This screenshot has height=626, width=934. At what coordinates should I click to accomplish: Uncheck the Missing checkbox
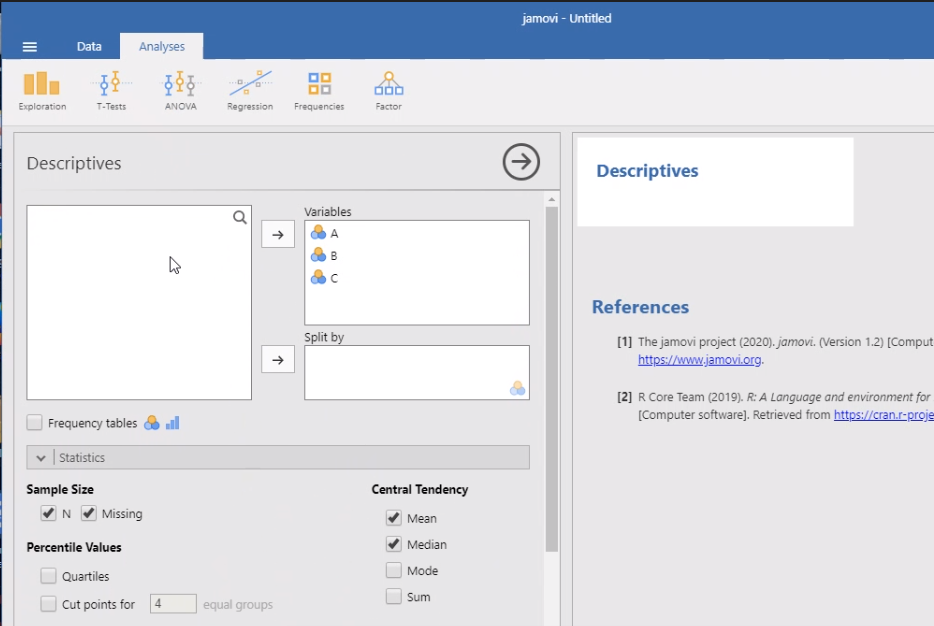(89, 513)
